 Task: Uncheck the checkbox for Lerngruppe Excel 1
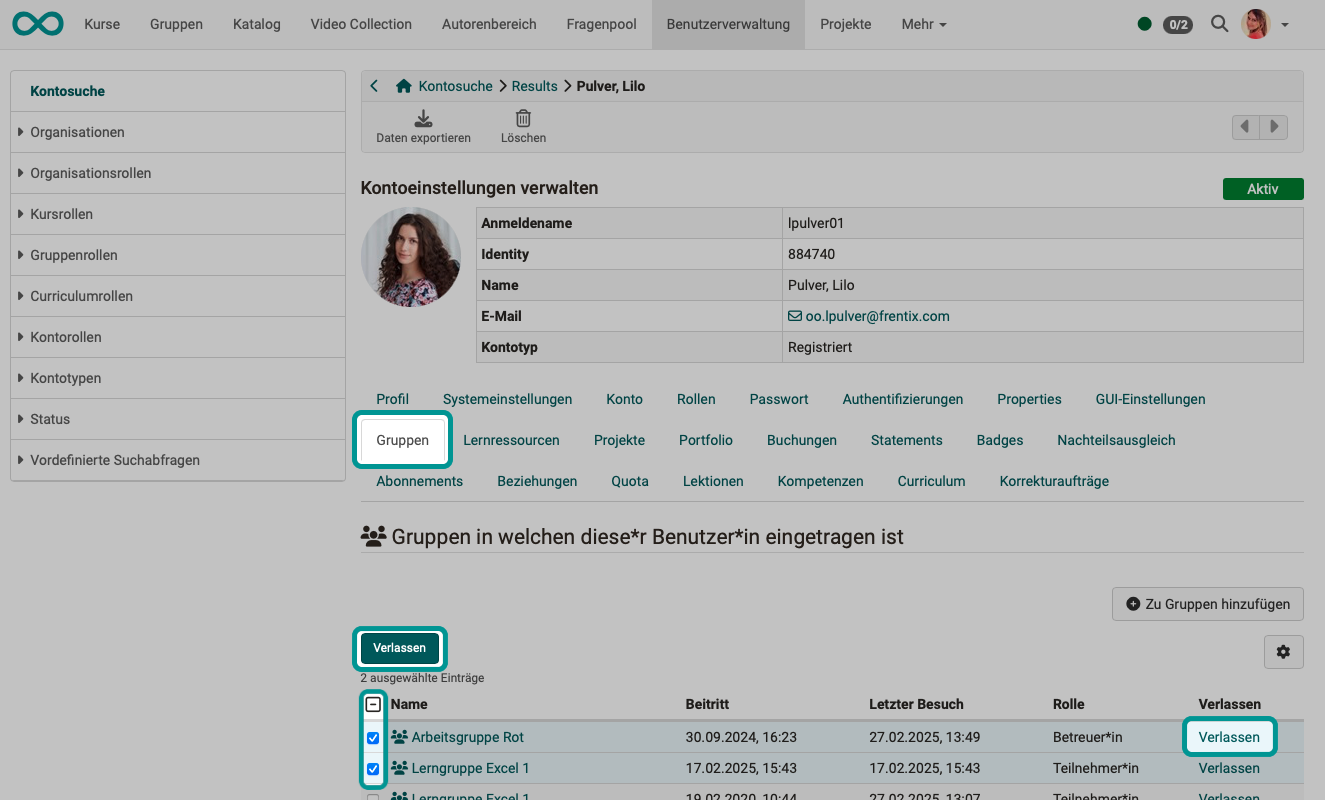[373, 769]
